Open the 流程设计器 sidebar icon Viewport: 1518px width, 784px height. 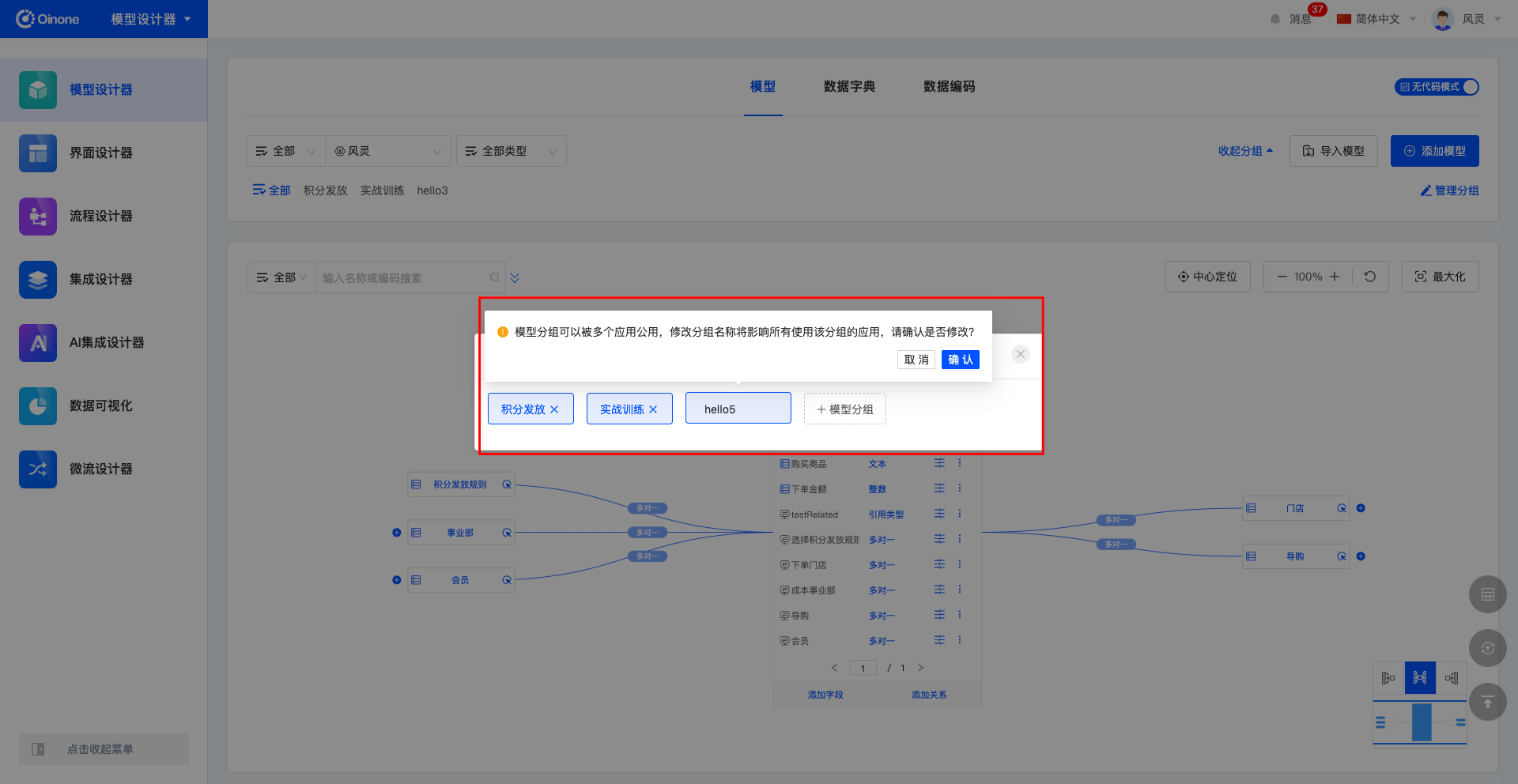tap(38, 217)
